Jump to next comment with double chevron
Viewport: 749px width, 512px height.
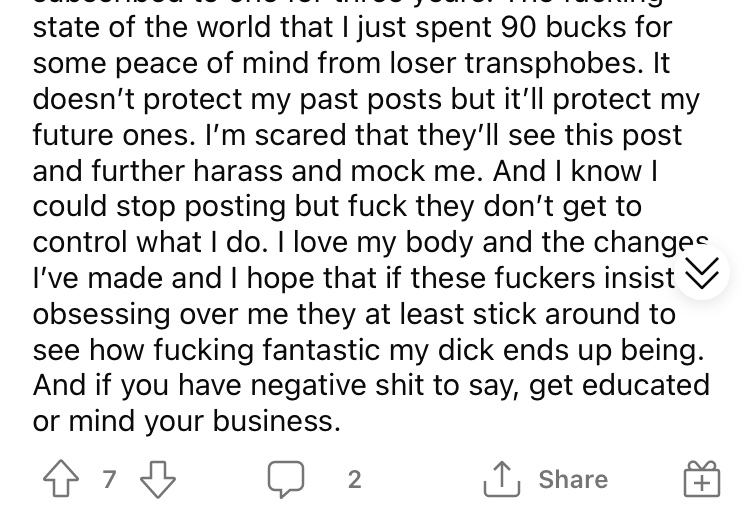(x=701, y=270)
